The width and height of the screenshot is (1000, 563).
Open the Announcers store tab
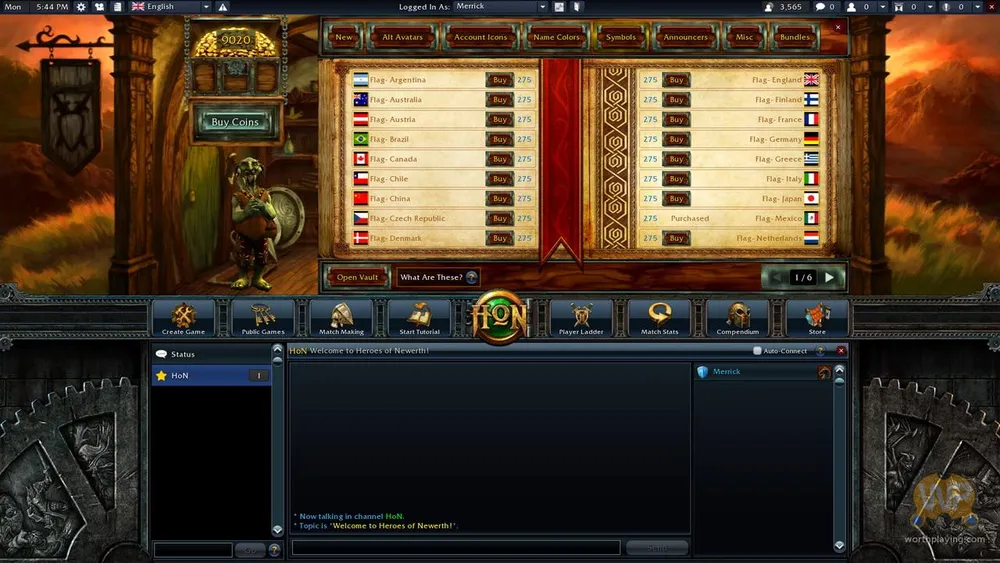coord(685,37)
